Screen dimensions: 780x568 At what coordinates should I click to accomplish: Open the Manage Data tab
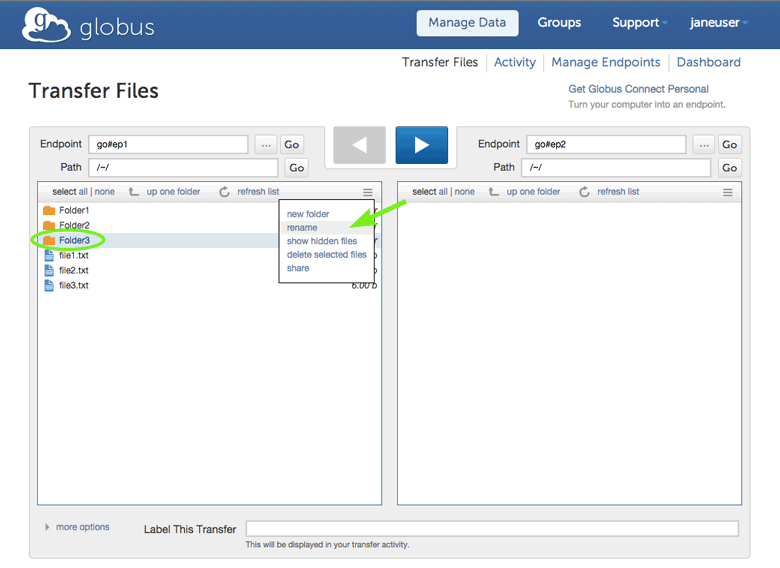coord(467,23)
